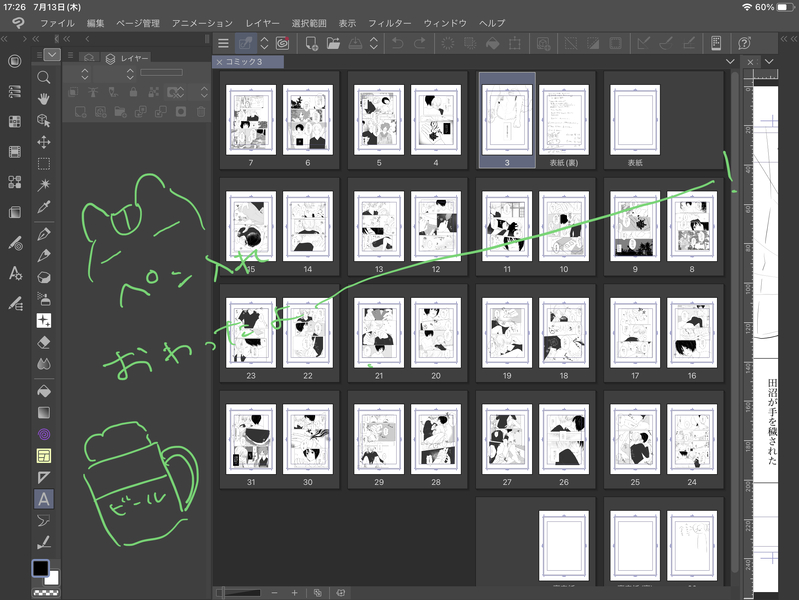This screenshot has height=600, width=799.
Task: Switch to the レイヤー palette tab
Action: point(127,59)
